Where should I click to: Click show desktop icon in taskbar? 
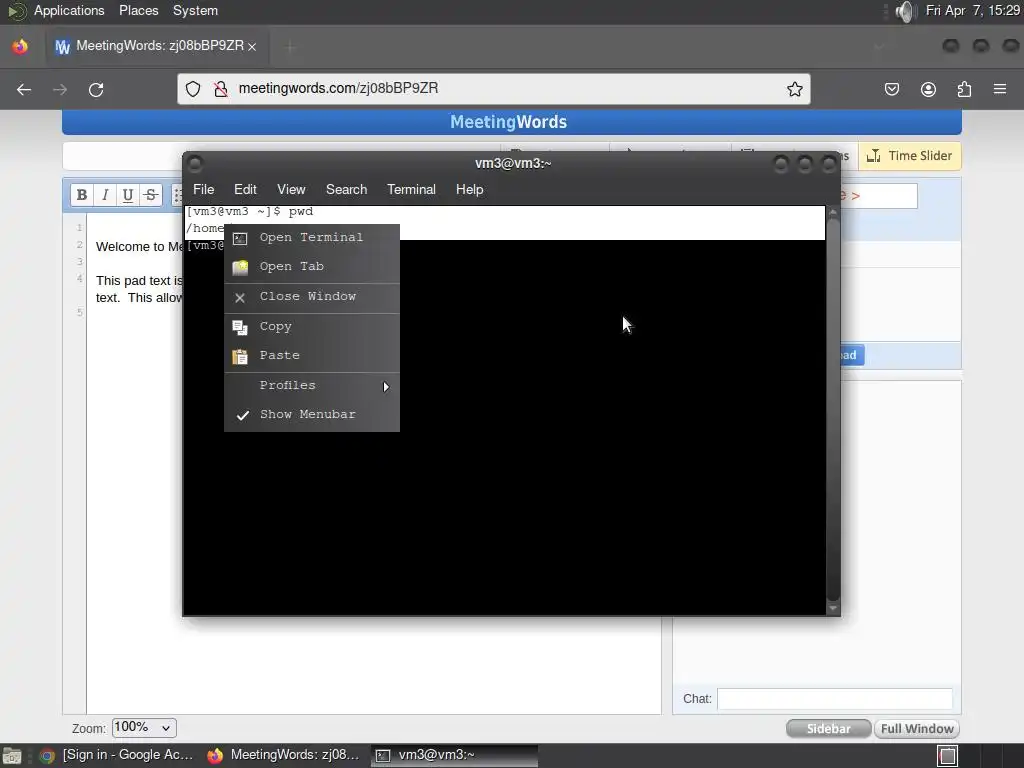[12, 756]
